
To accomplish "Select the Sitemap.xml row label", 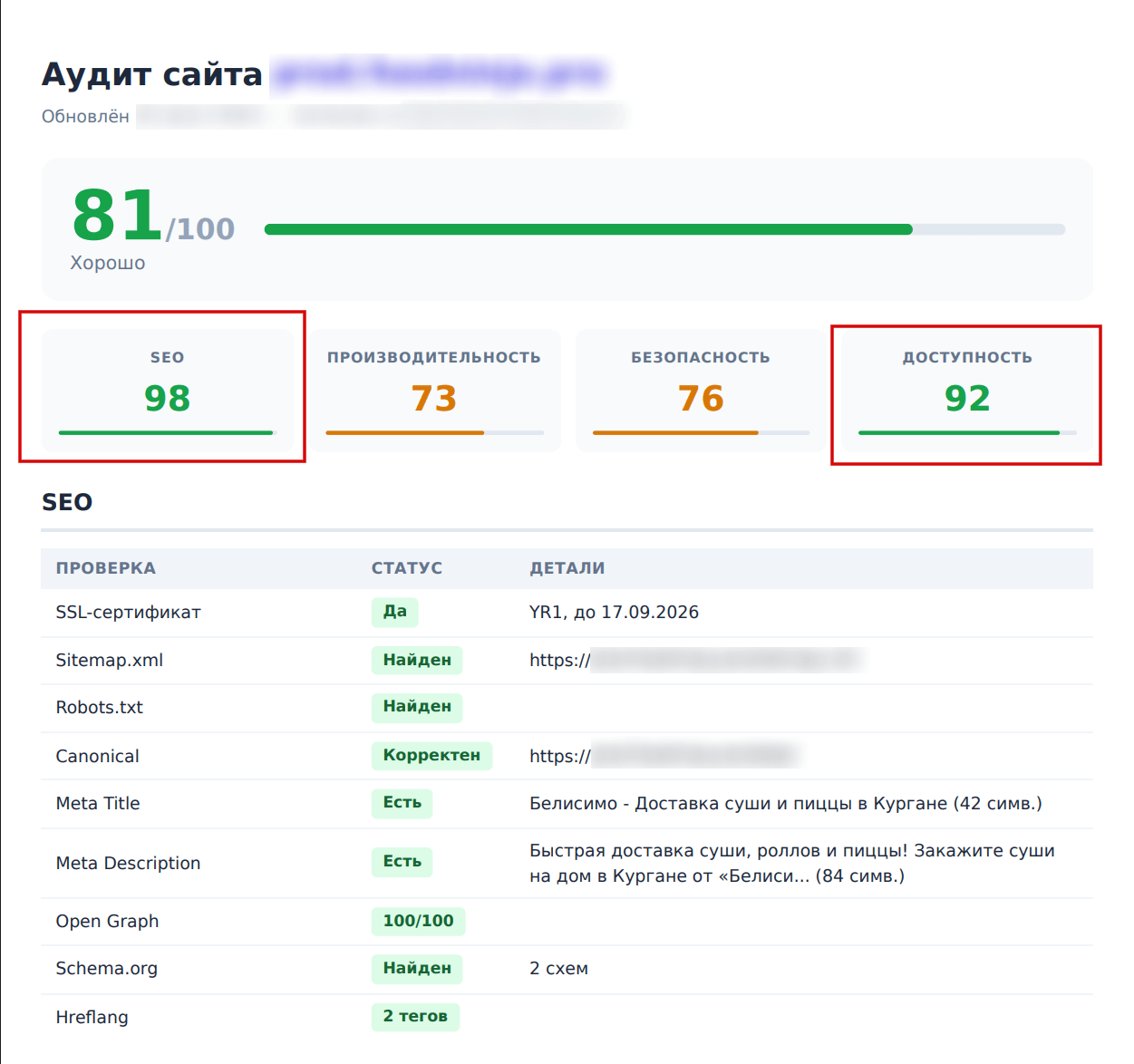I will (x=109, y=660).
